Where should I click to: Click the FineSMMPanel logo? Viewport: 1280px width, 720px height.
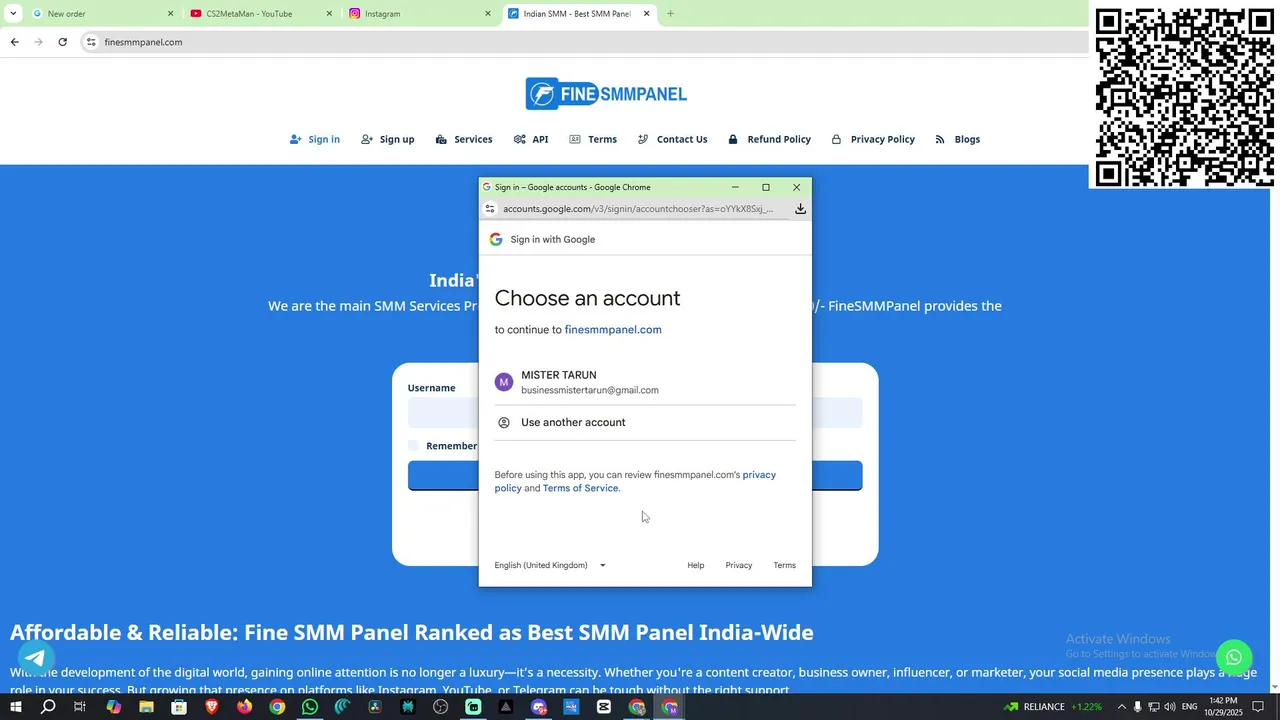click(606, 94)
